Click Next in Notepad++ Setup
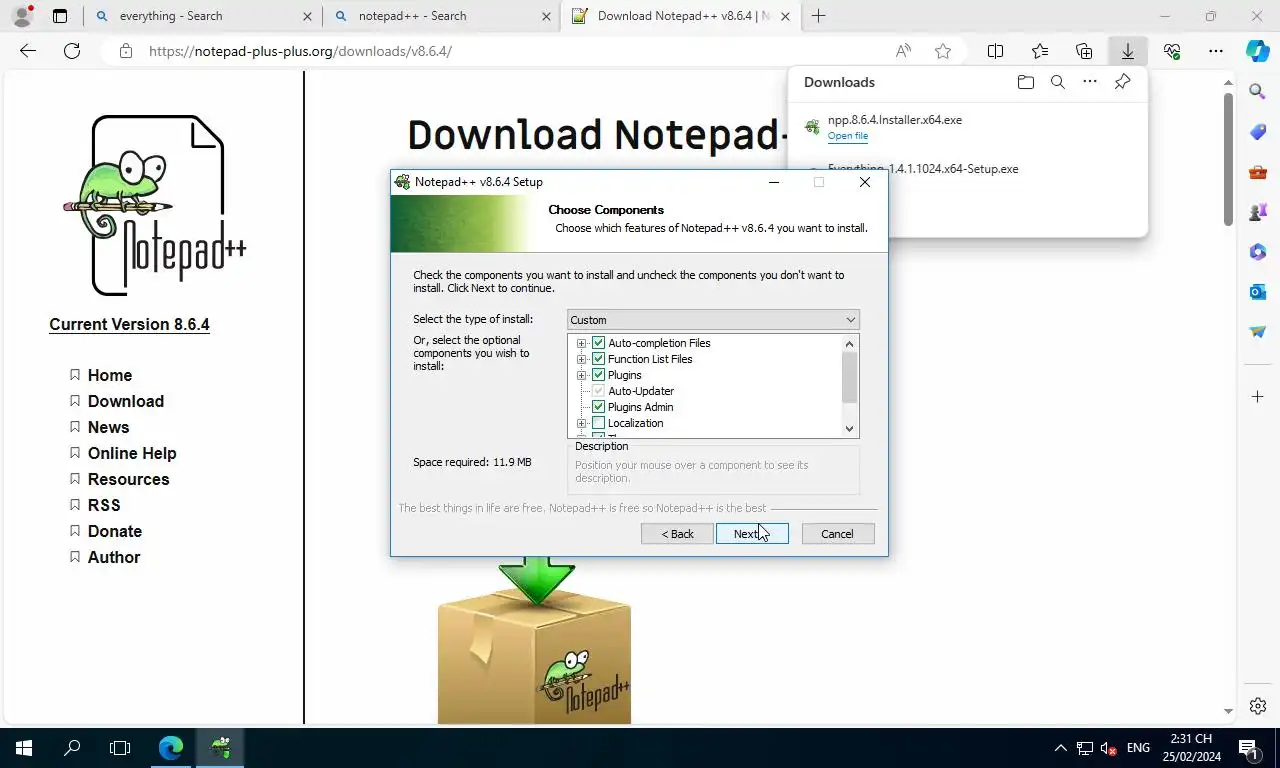The height and width of the screenshot is (768, 1280). point(752,534)
